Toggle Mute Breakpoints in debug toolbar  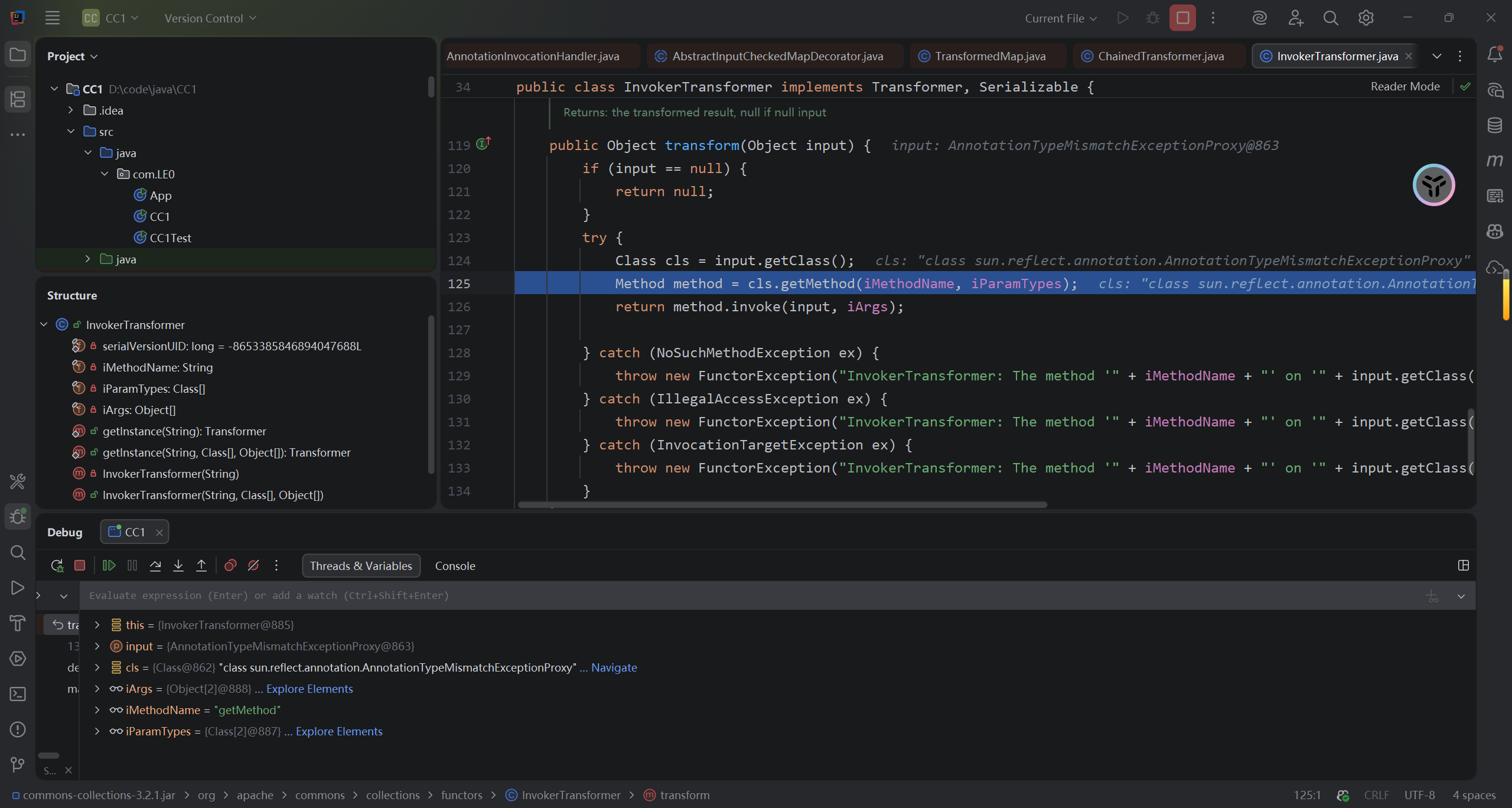253,565
